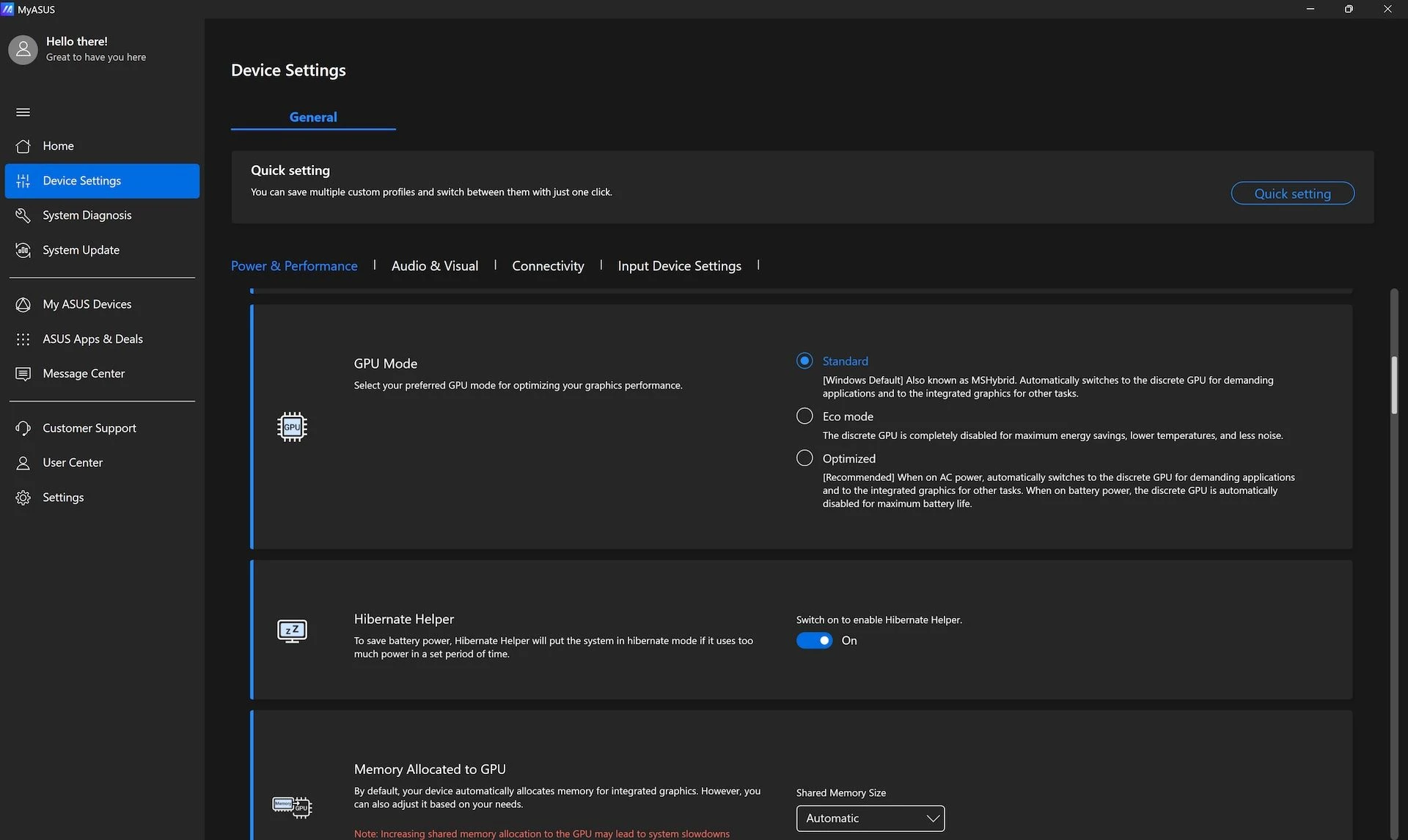
Task: Click the ASUS Apps & Deals grid icon
Action: pos(23,339)
